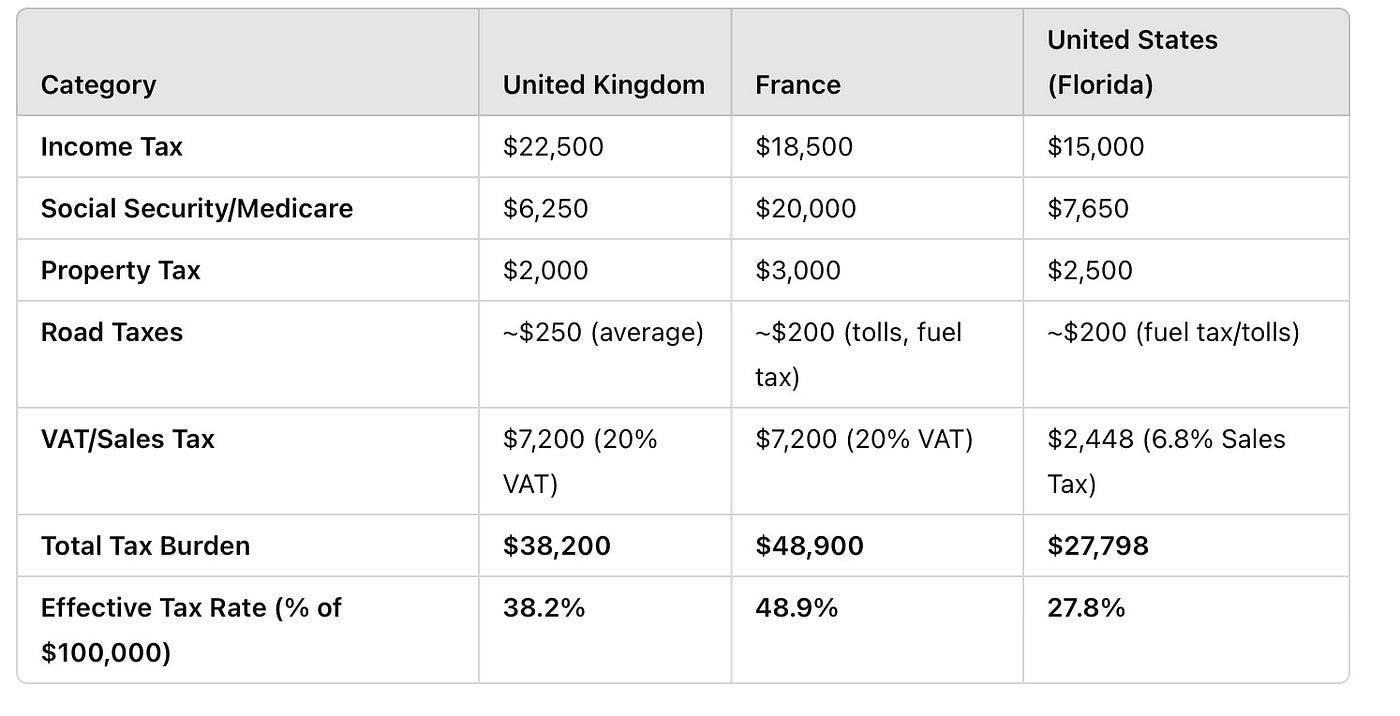Click the $18,500 France income tax cell
The image size is (1400, 716).
tap(804, 147)
